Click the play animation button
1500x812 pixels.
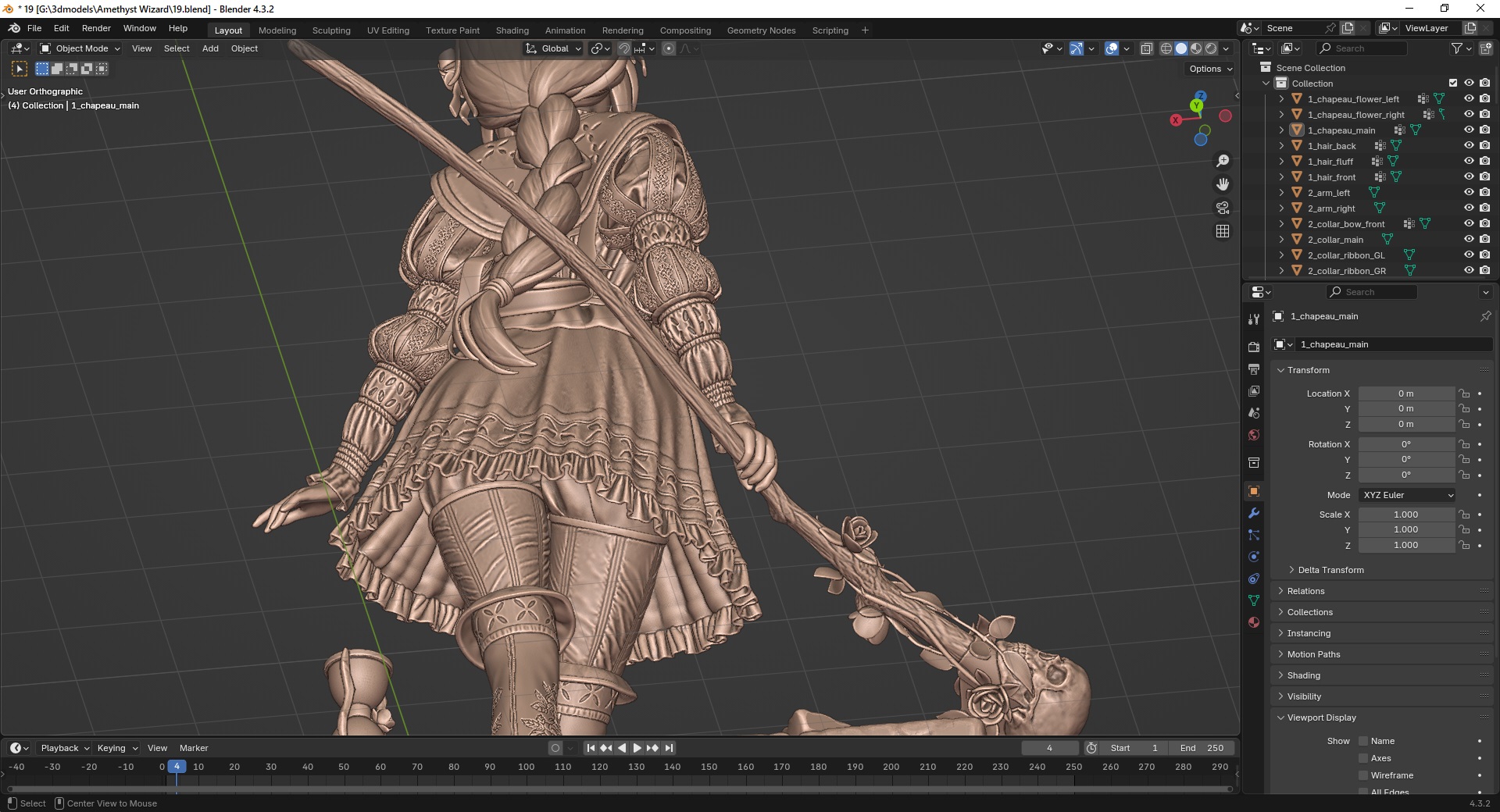(637, 748)
